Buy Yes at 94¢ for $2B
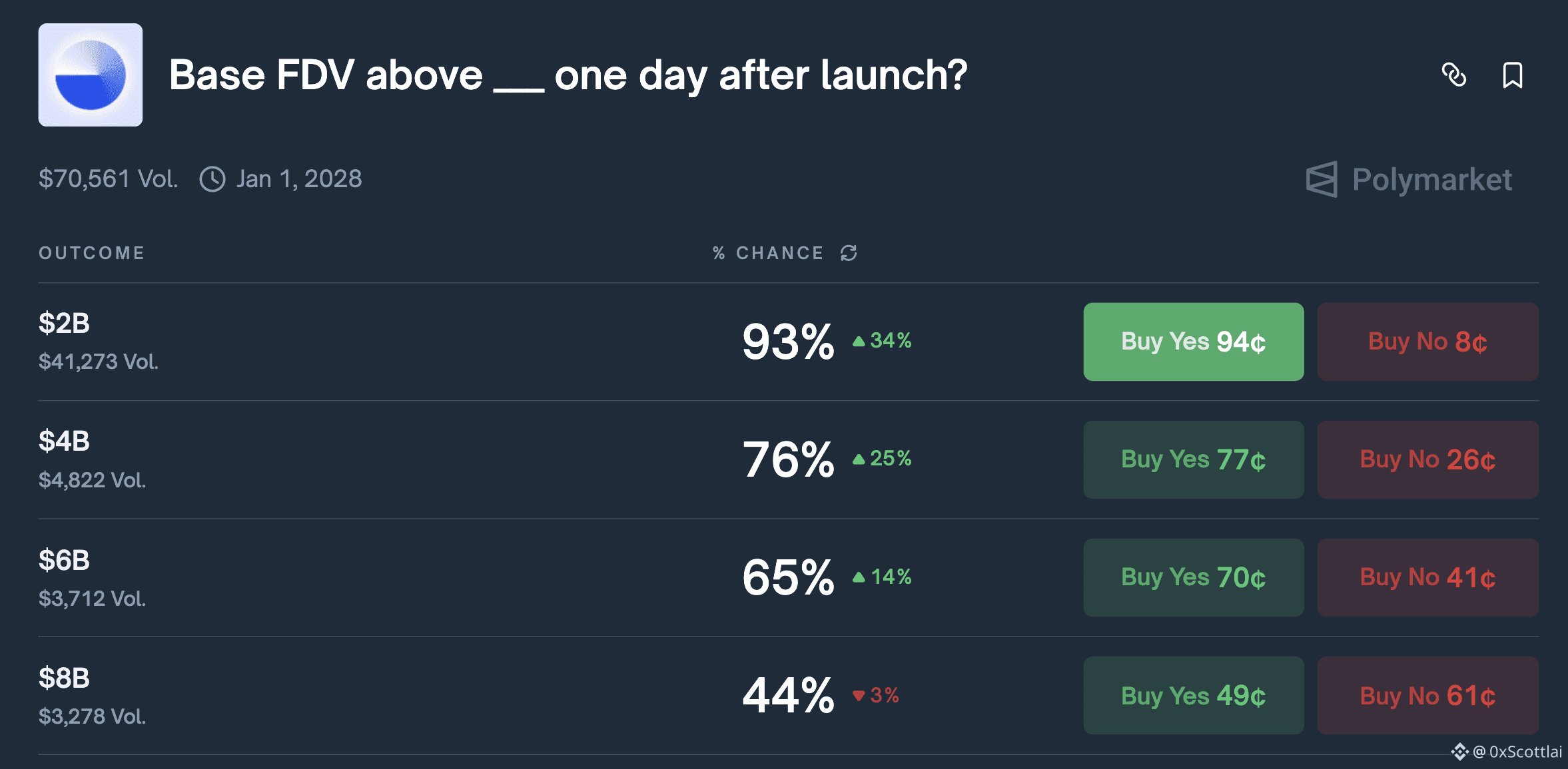This screenshot has width=1568, height=769. [x=1193, y=342]
